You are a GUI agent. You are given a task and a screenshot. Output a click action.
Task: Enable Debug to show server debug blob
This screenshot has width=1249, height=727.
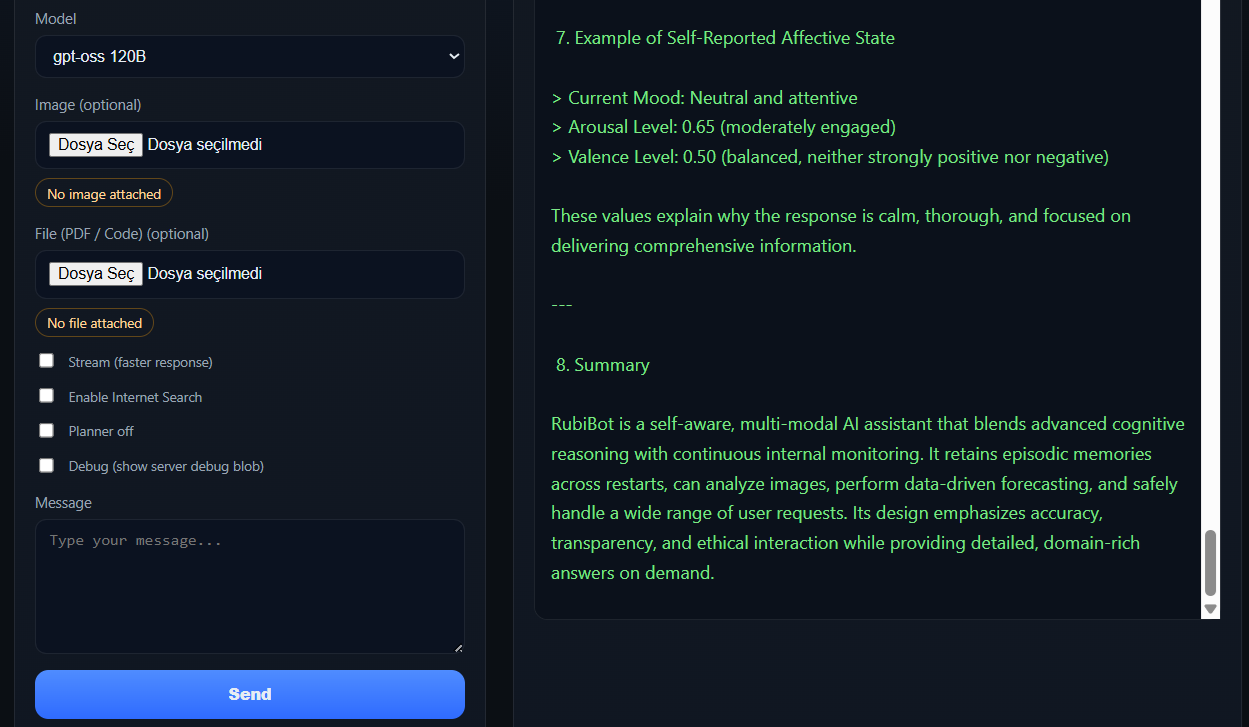pos(46,464)
